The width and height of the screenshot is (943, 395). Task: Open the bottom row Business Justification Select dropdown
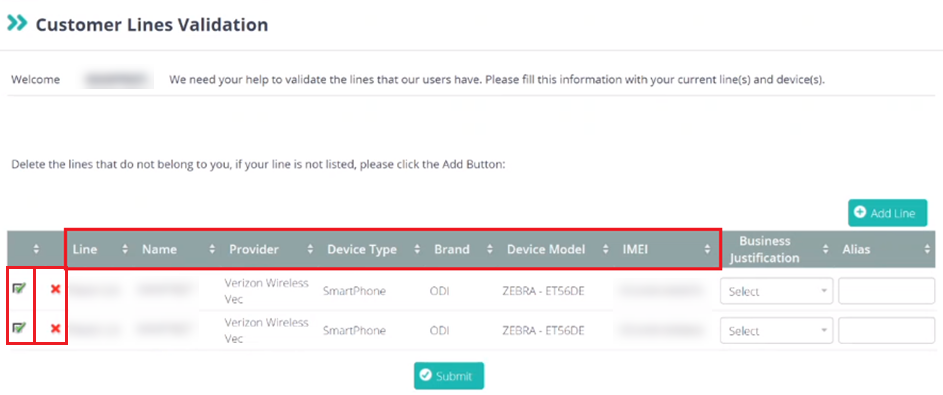pos(776,331)
